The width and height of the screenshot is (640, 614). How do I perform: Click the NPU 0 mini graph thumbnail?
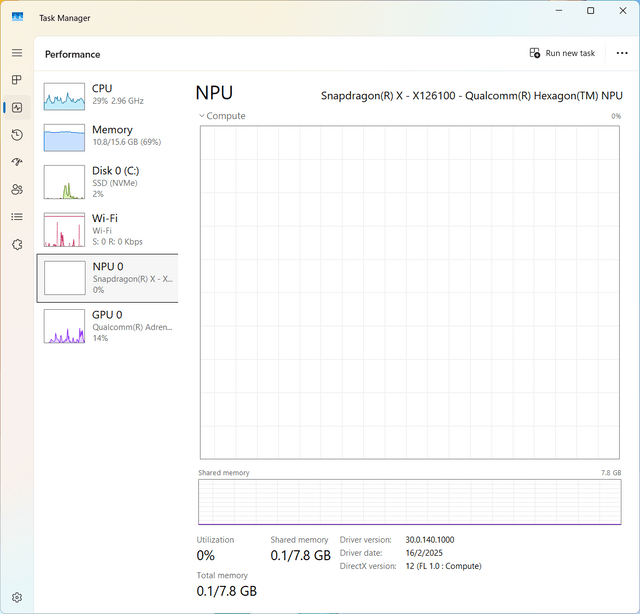pyautogui.click(x=64, y=278)
